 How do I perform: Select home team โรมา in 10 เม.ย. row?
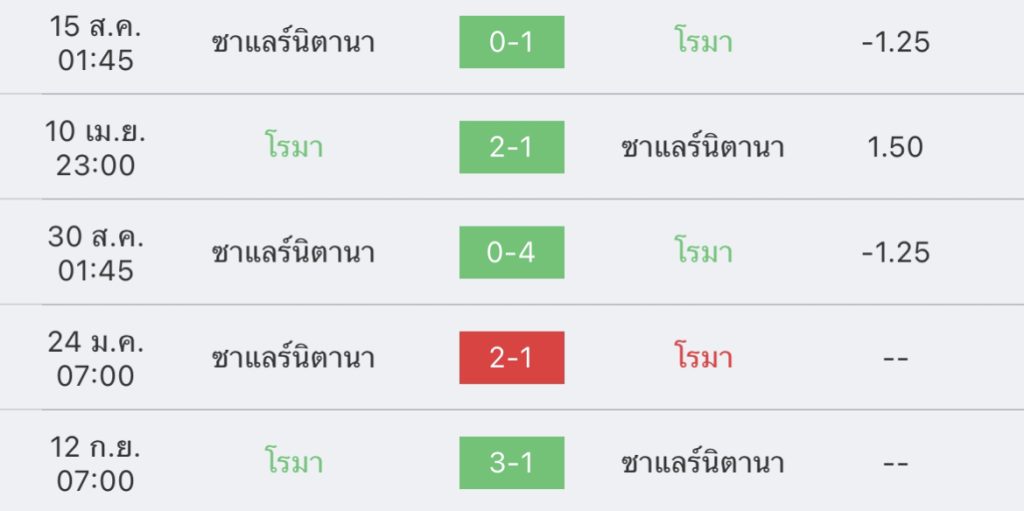(294, 147)
